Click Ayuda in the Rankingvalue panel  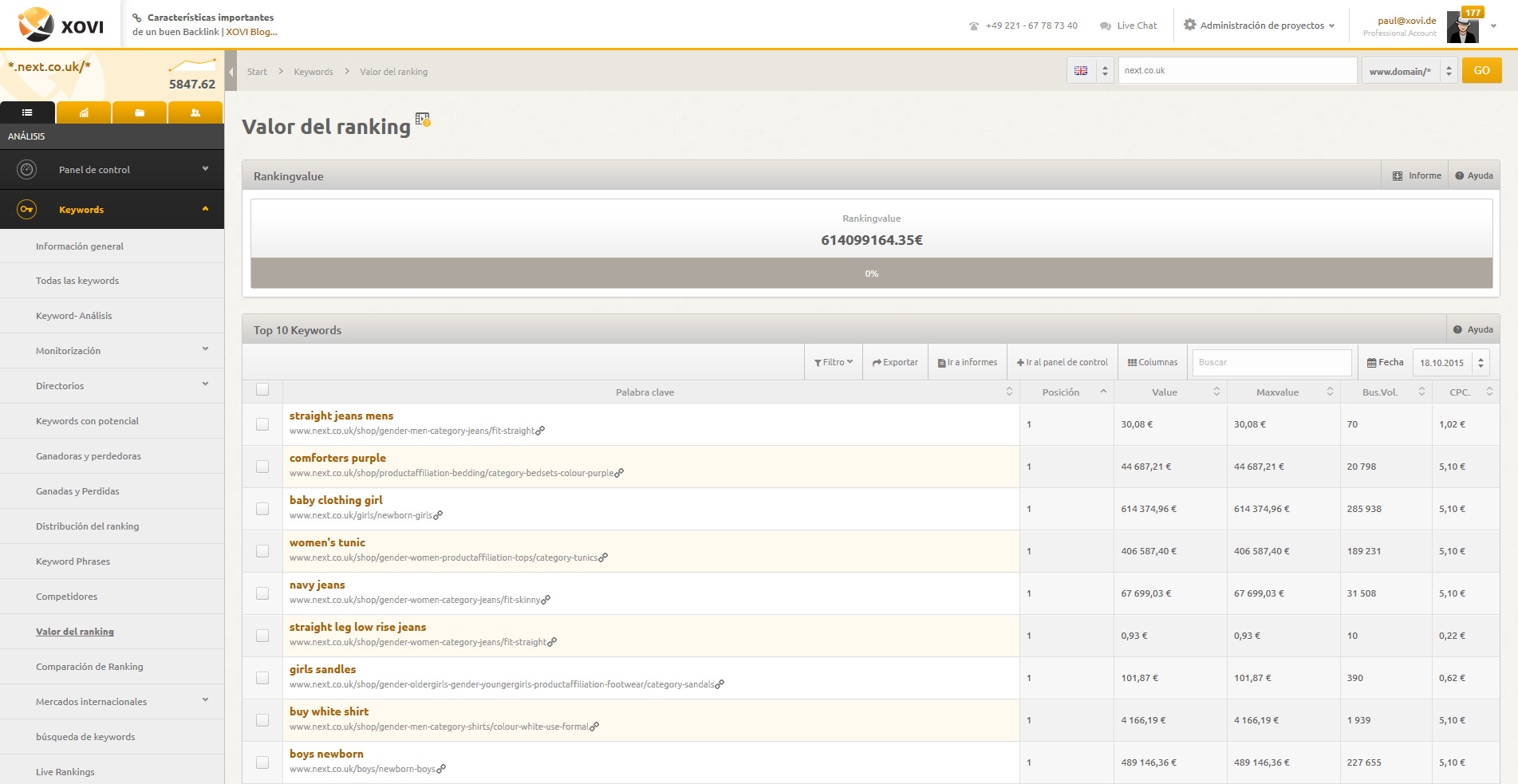[1474, 175]
